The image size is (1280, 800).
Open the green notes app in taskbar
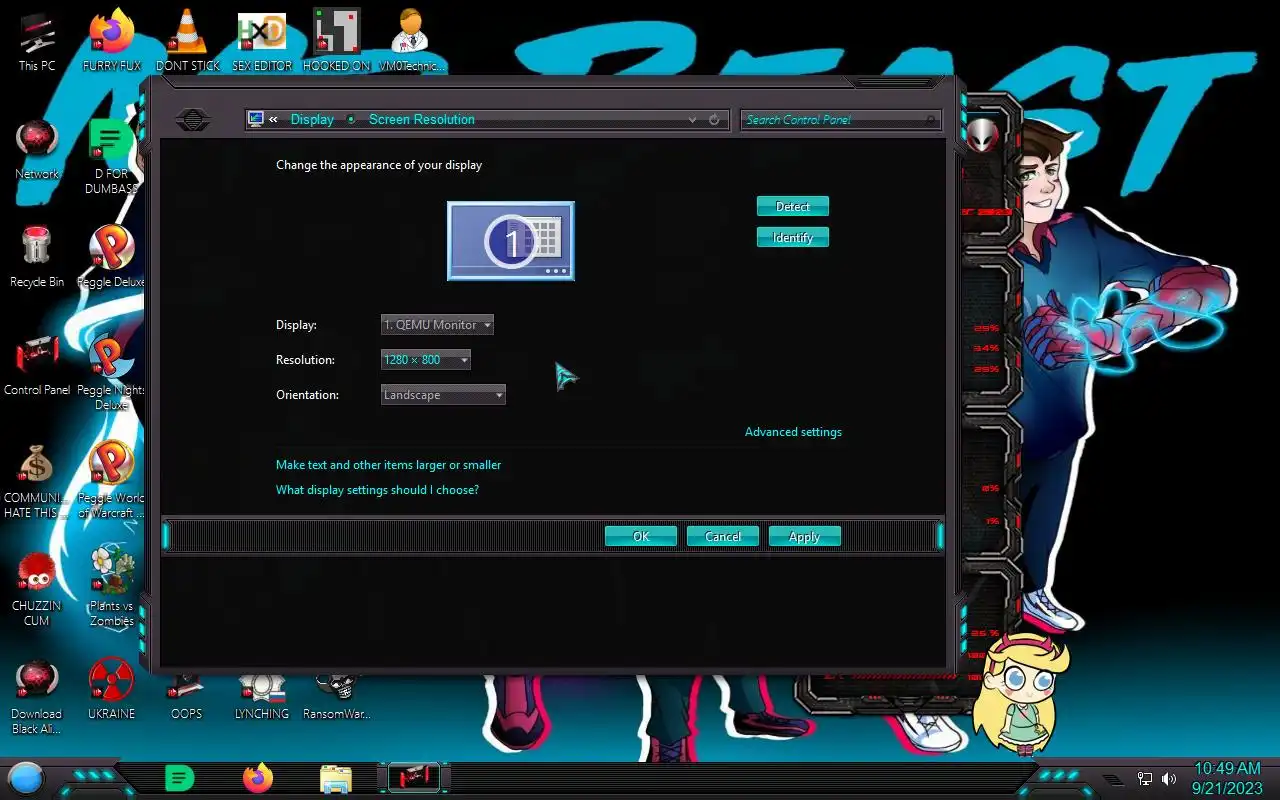179,778
